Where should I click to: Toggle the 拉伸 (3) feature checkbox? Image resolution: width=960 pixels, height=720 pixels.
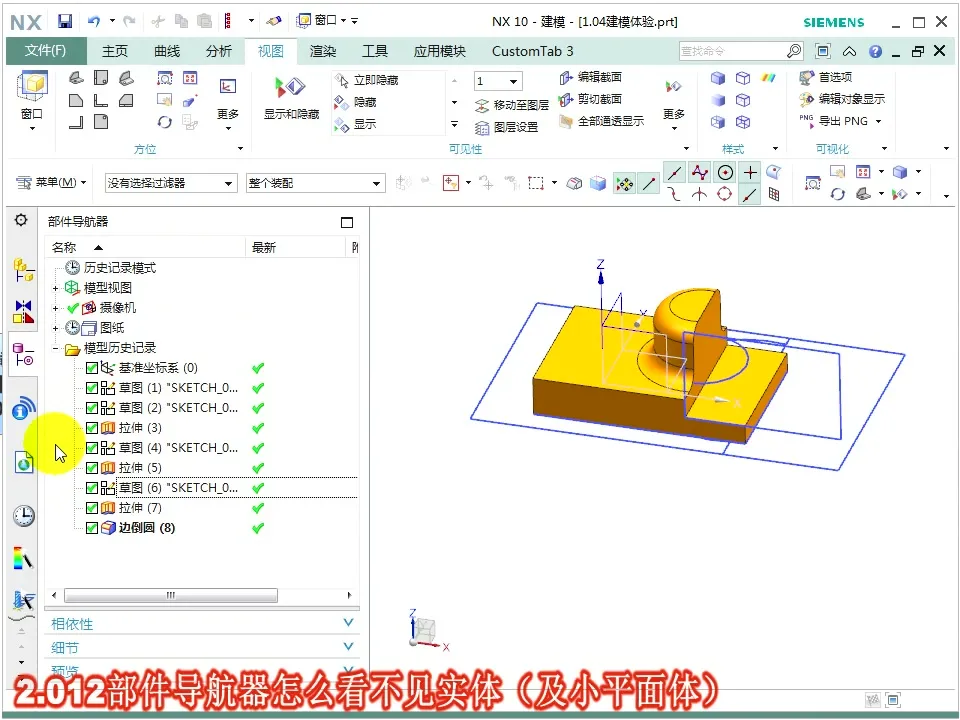coord(92,428)
